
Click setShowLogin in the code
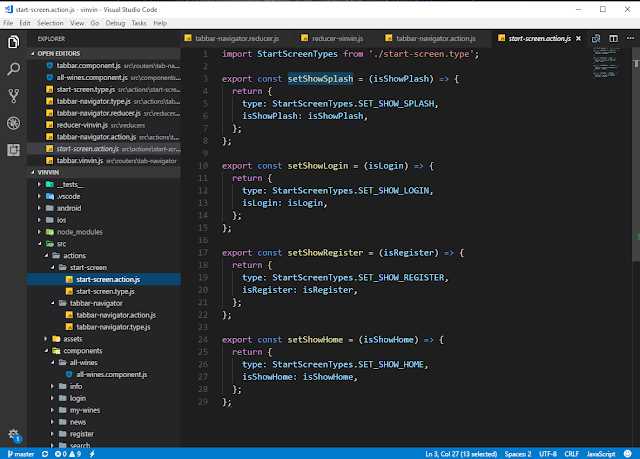click(x=318, y=166)
